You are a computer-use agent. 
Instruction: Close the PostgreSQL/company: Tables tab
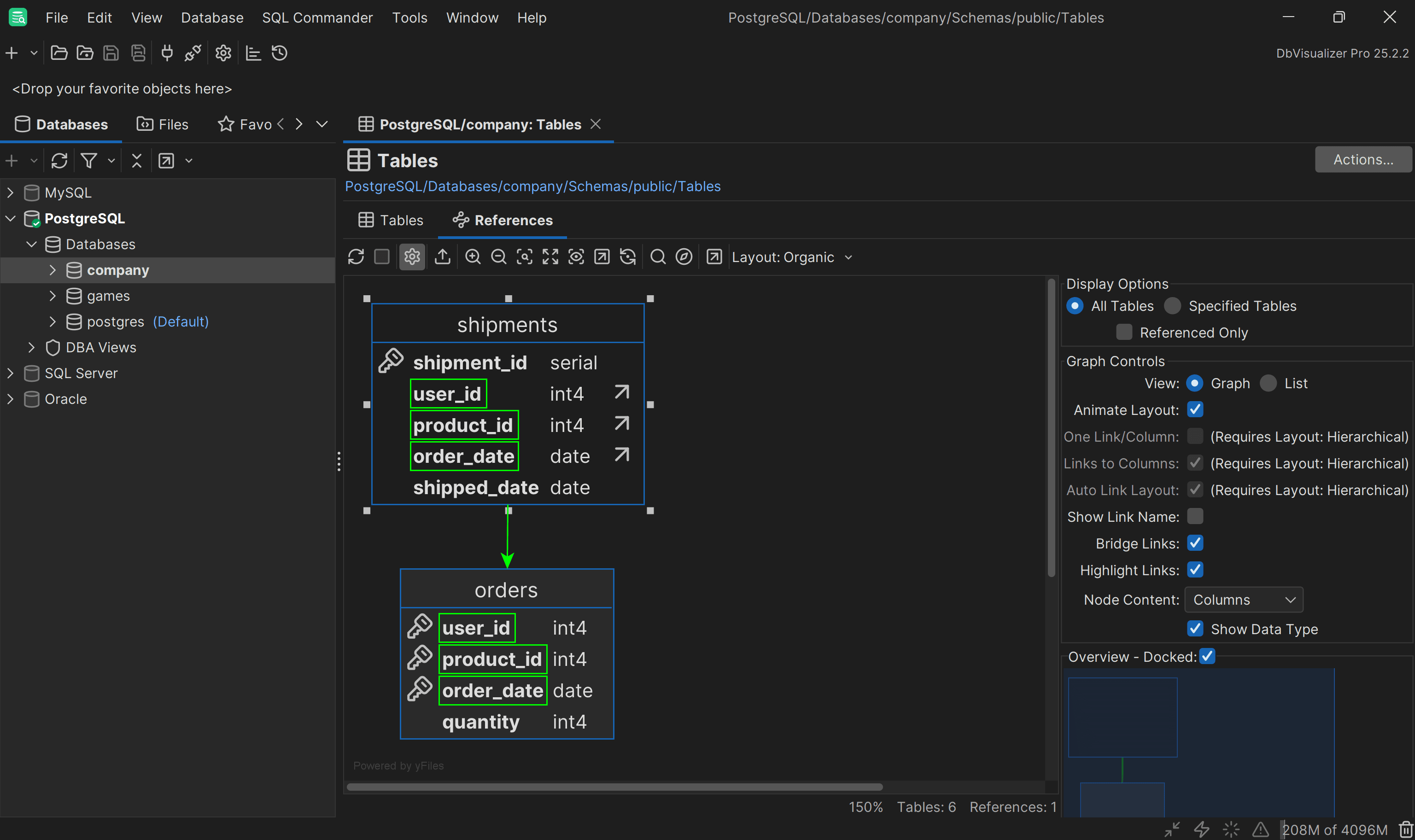point(596,124)
